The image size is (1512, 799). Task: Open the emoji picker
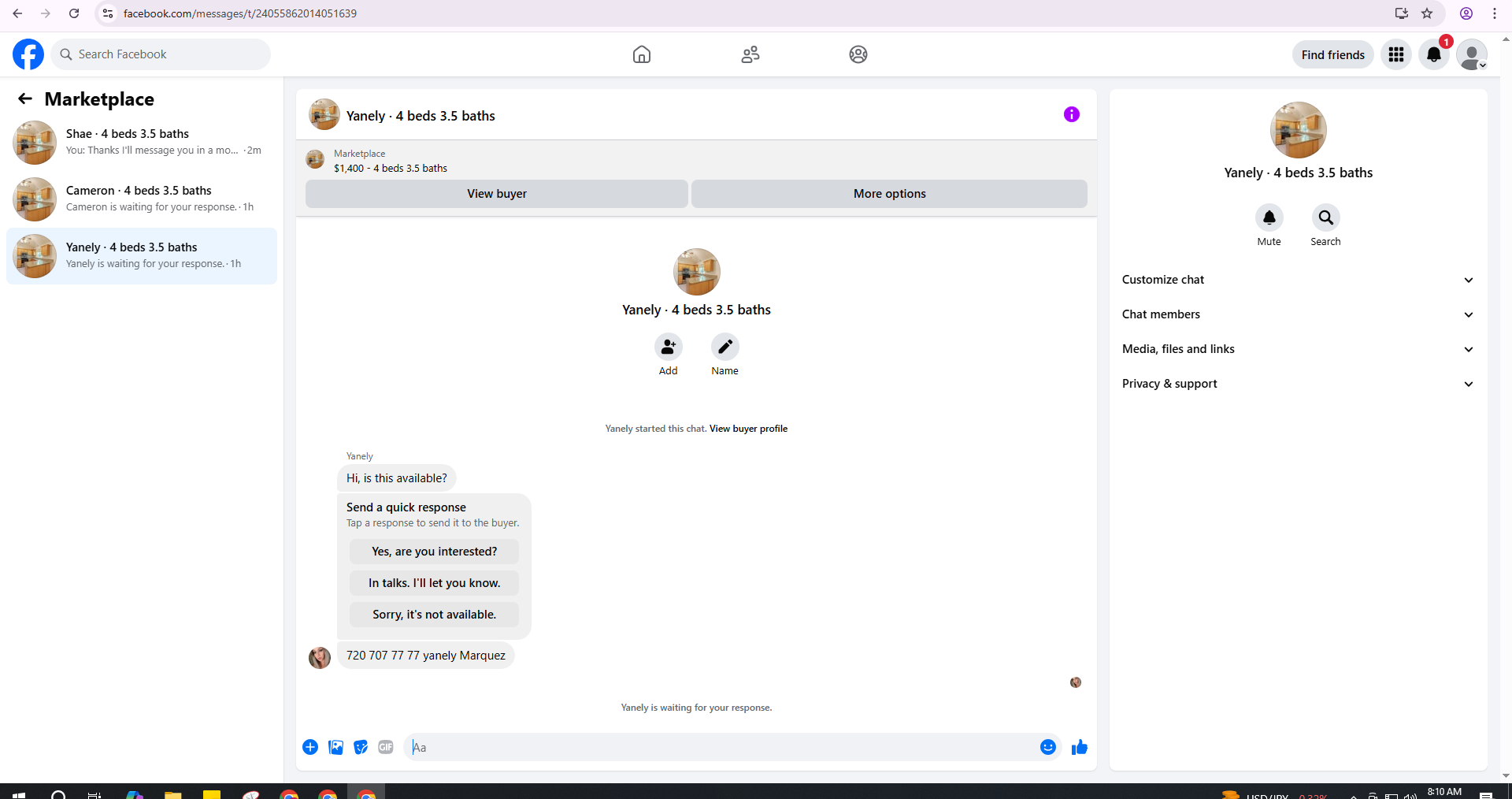click(1047, 747)
